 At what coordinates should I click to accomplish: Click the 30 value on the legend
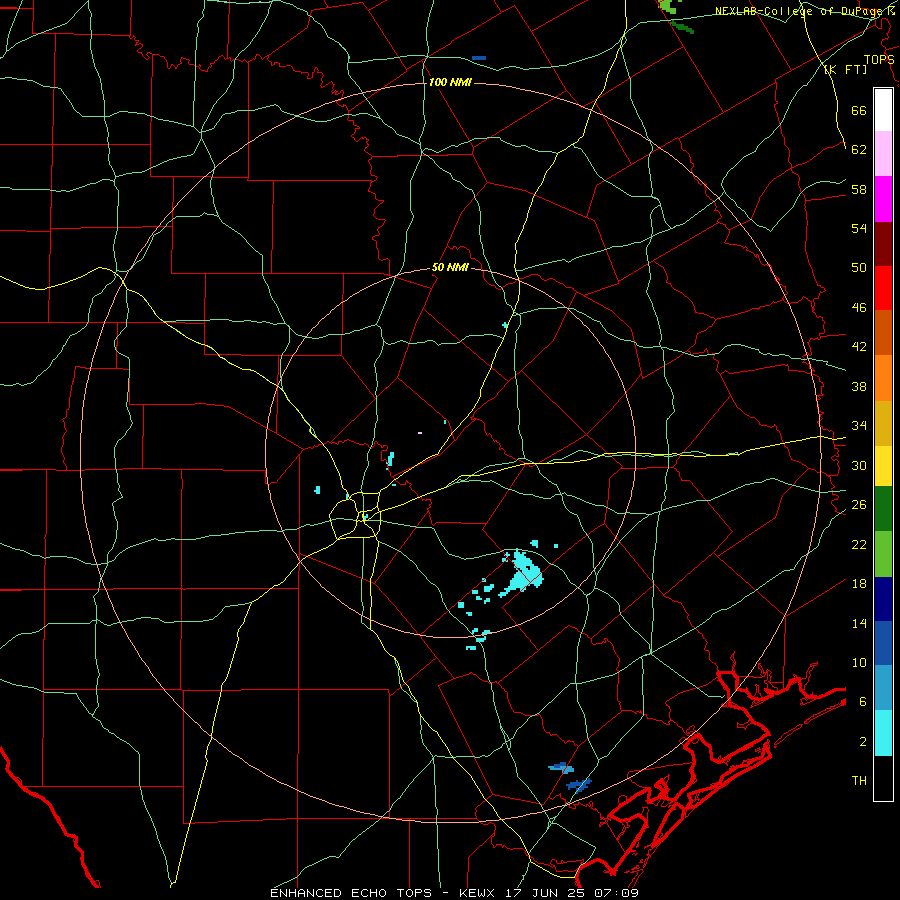point(859,465)
